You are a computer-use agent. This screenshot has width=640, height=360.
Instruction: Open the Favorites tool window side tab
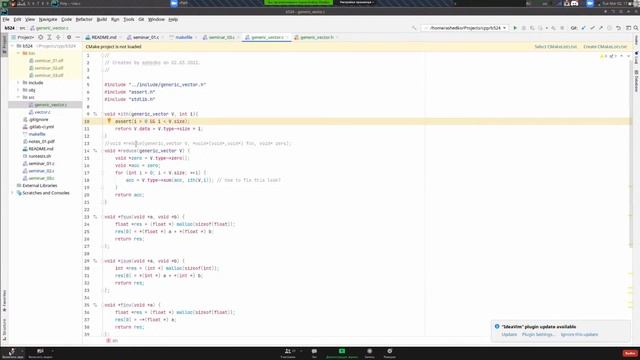pos(4,301)
